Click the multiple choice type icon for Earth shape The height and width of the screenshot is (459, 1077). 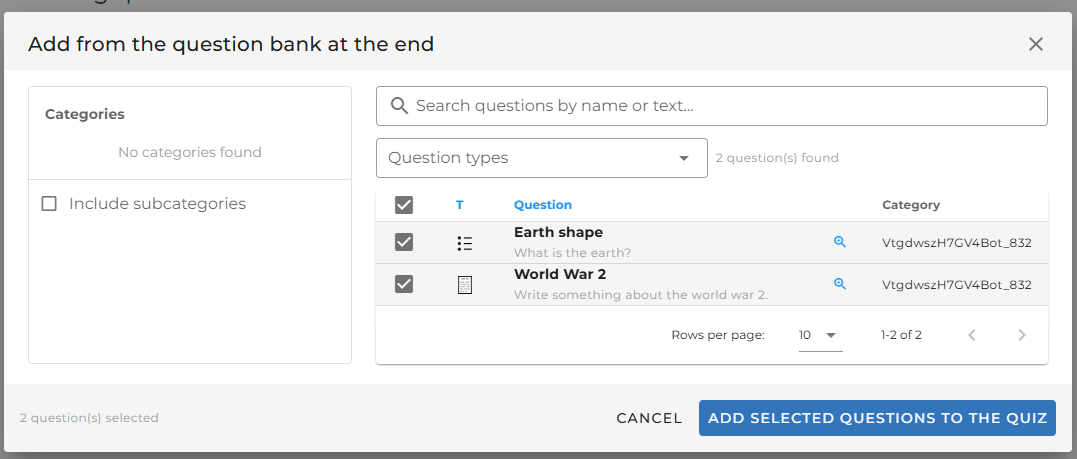pyautogui.click(x=464, y=243)
